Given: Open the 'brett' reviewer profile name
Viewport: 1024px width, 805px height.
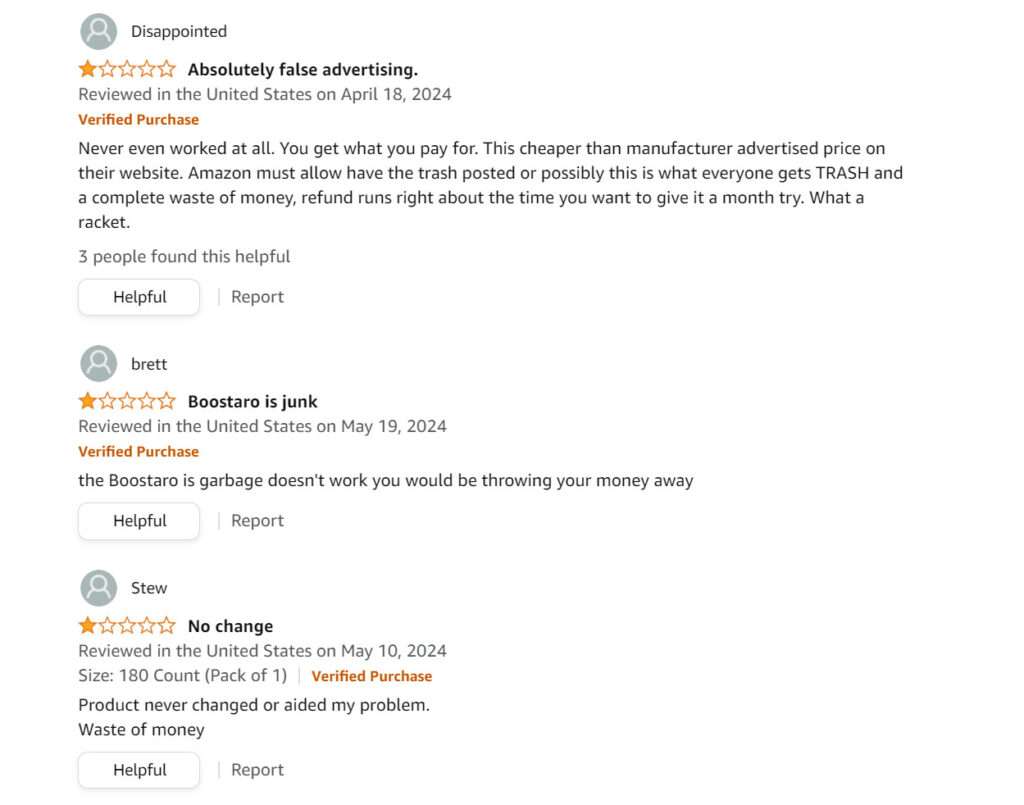Looking at the screenshot, I should point(149,364).
